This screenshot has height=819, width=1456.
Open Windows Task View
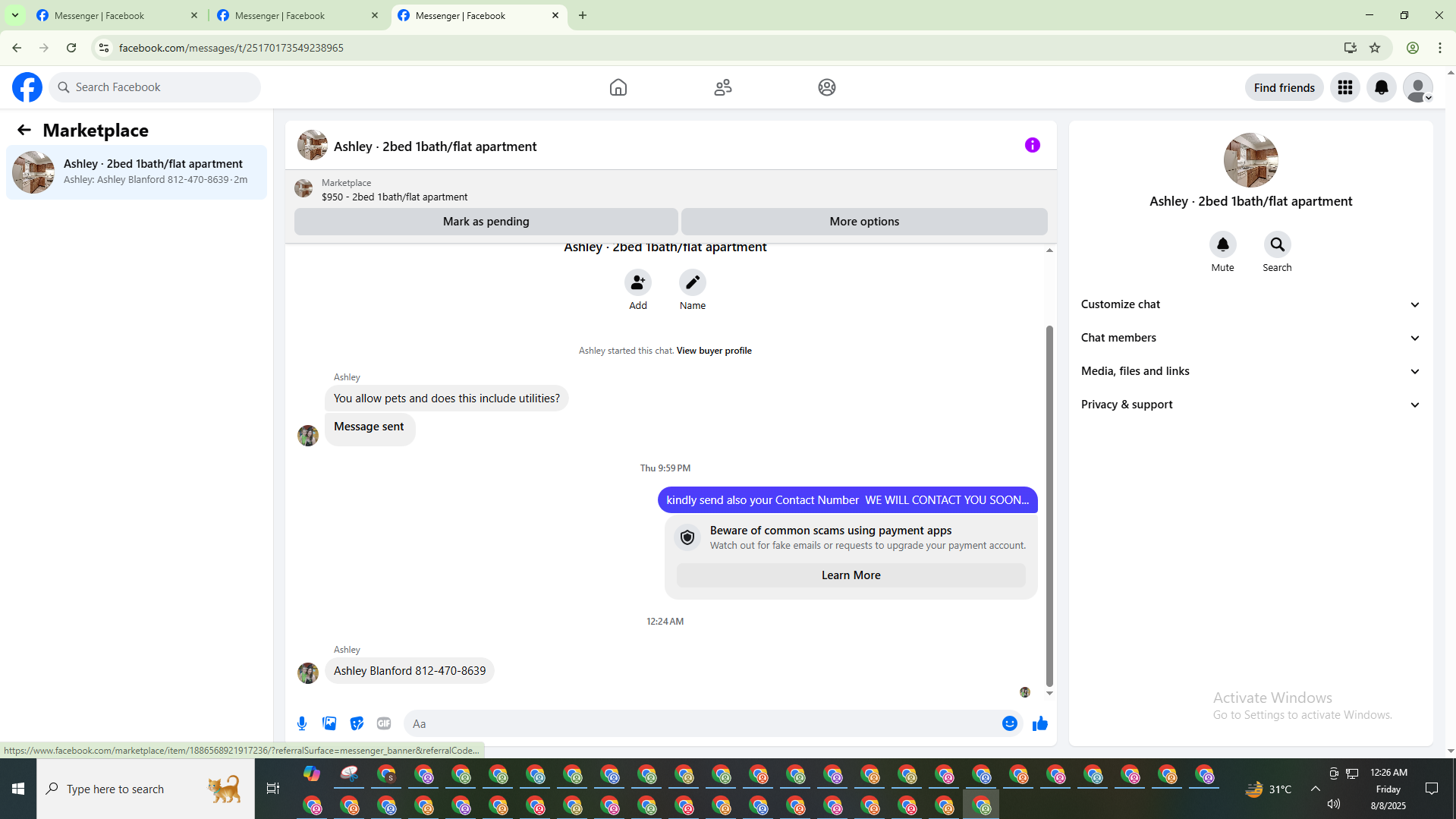click(273, 789)
